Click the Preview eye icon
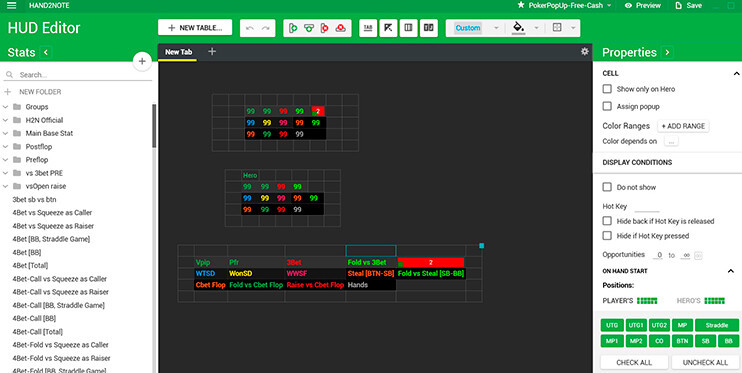The image size is (742, 373). click(628, 6)
